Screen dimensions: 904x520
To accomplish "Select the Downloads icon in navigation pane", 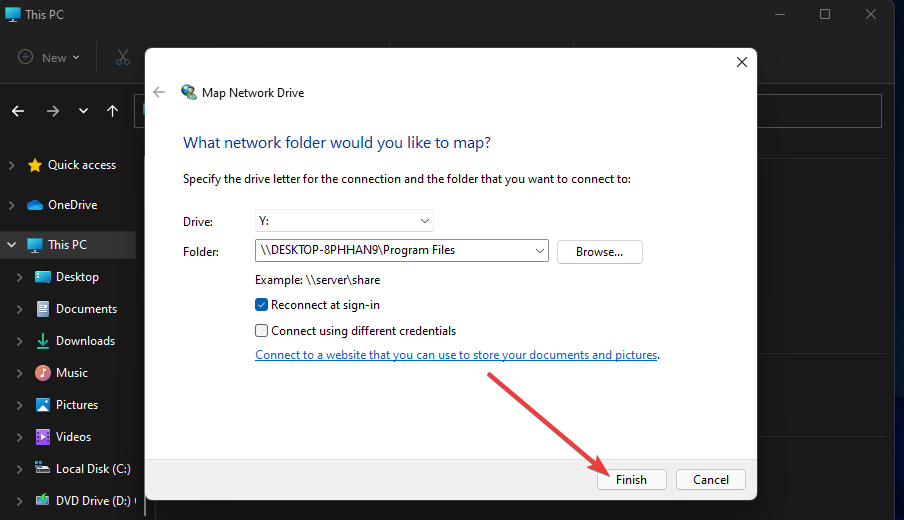I will 43,341.
